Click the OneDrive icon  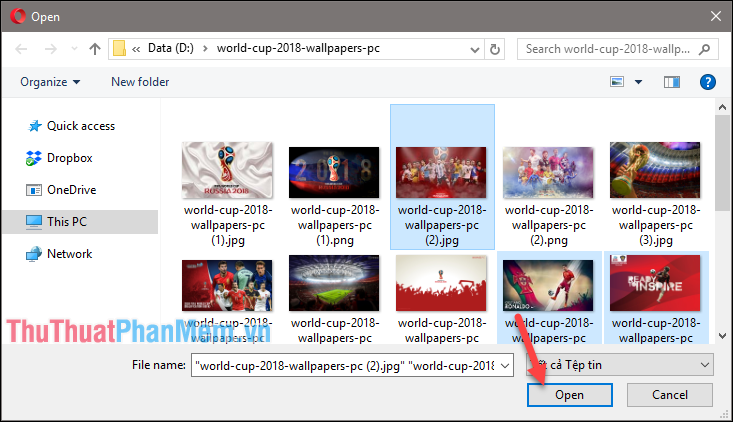[34, 190]
